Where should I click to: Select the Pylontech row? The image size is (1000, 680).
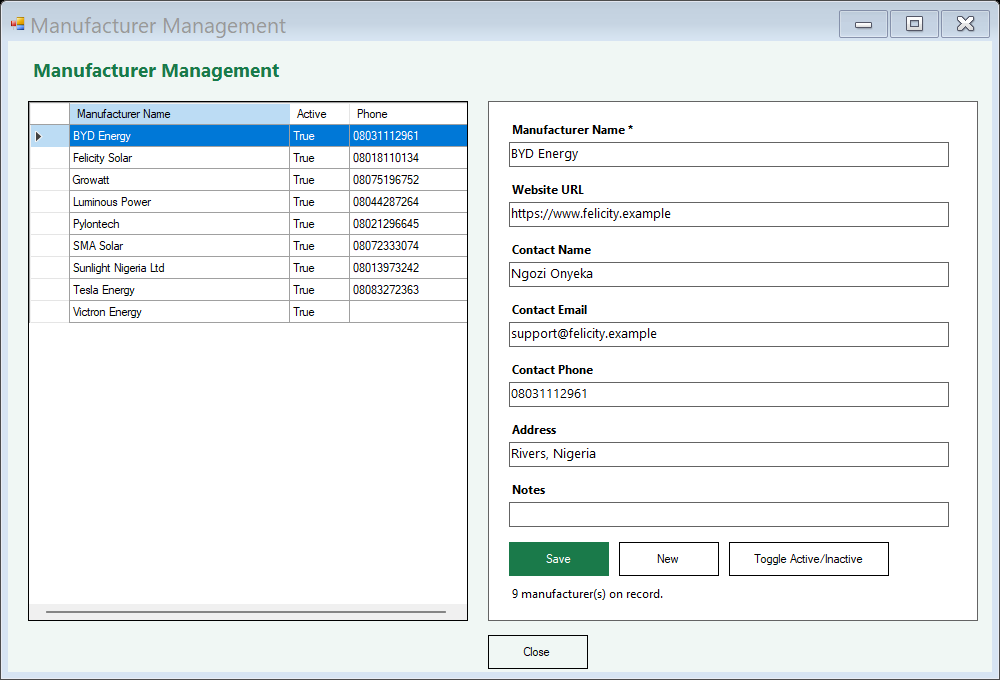pyautogui.click(x=249, y=224)
